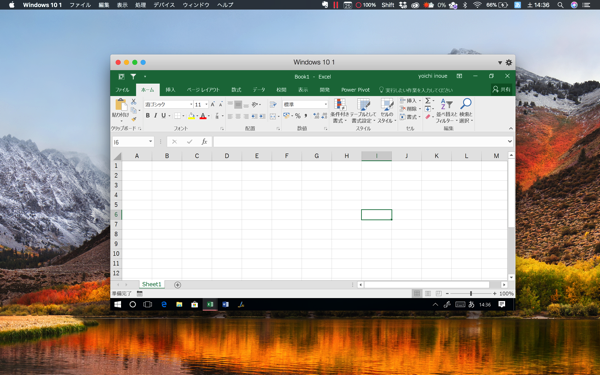Switch to the データ ribbon tab
The width and height of the screenshot is (600, 375).
[x=259, y=90]
